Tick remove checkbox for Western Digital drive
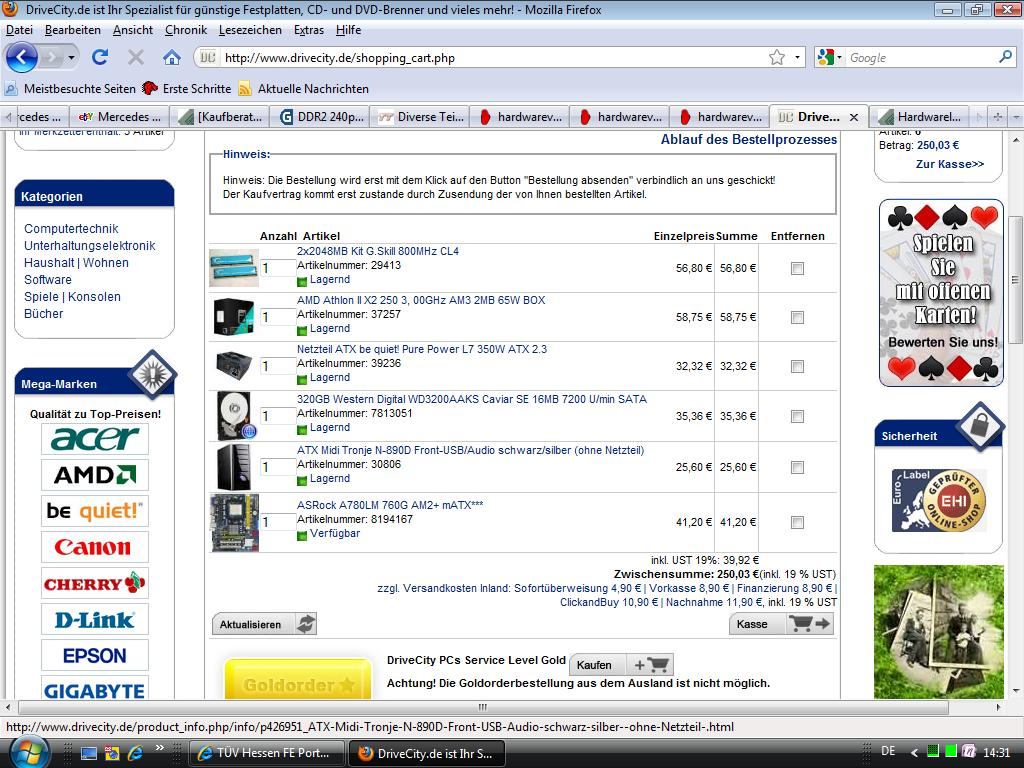This screenshot has width=1024, height=768. click(x=797, y=416)
